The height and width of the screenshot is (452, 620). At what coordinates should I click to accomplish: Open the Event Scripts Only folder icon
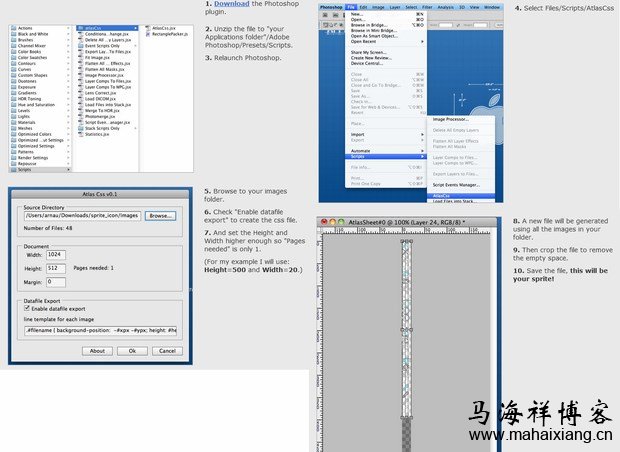coord(81,46)
